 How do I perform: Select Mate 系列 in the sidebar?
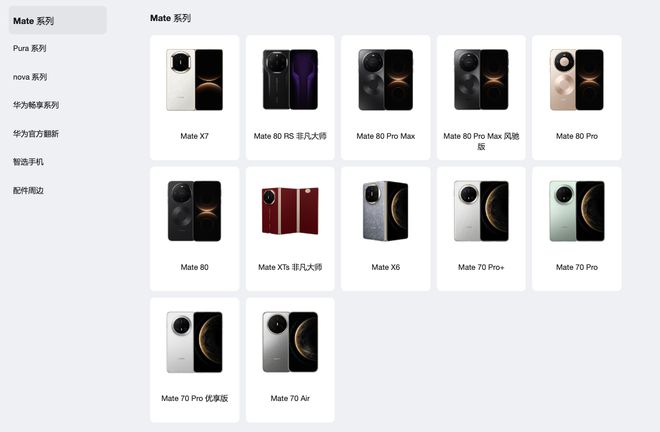58,21
